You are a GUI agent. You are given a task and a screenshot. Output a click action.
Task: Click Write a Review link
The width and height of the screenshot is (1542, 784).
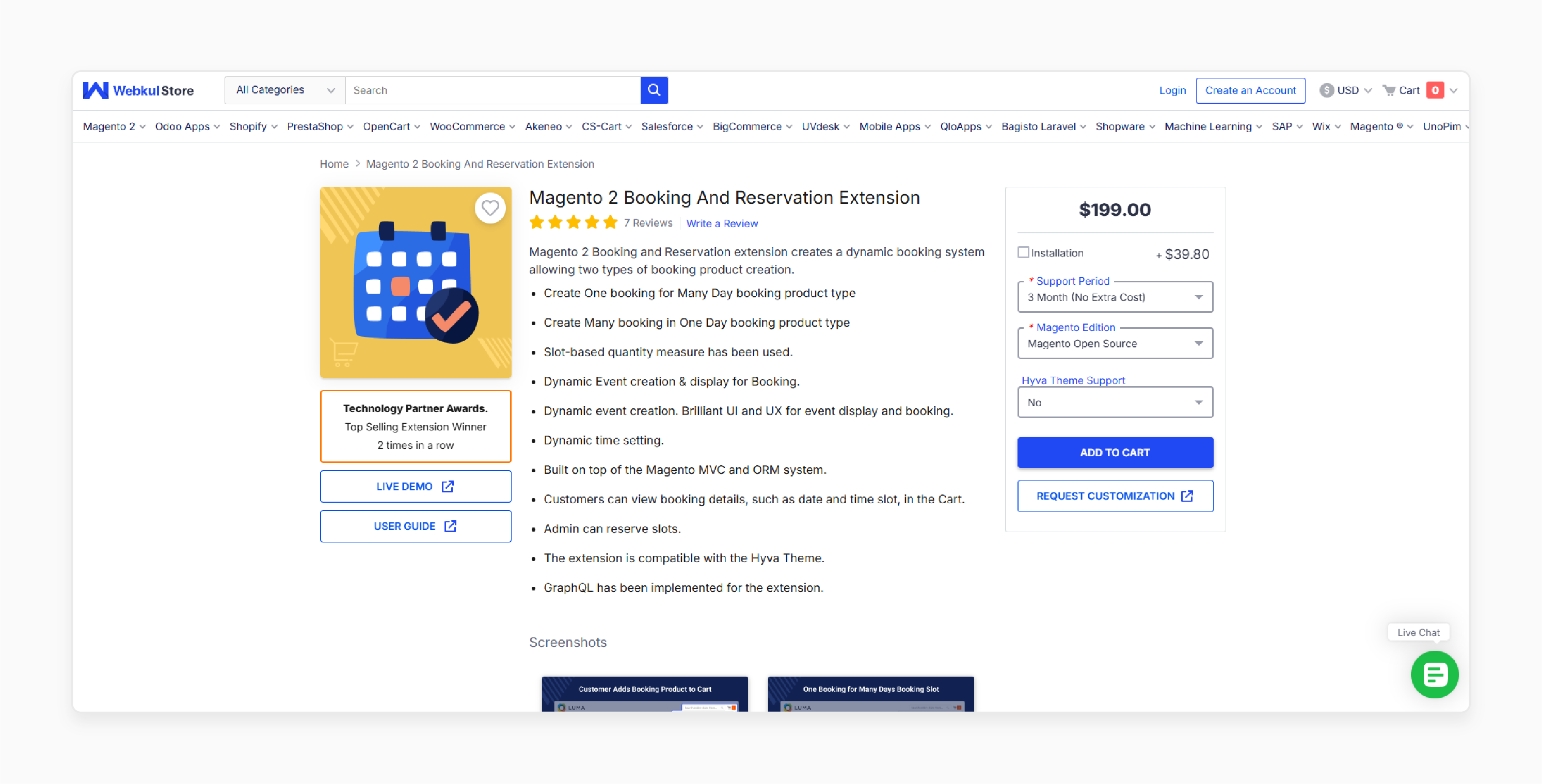[721, 223]
